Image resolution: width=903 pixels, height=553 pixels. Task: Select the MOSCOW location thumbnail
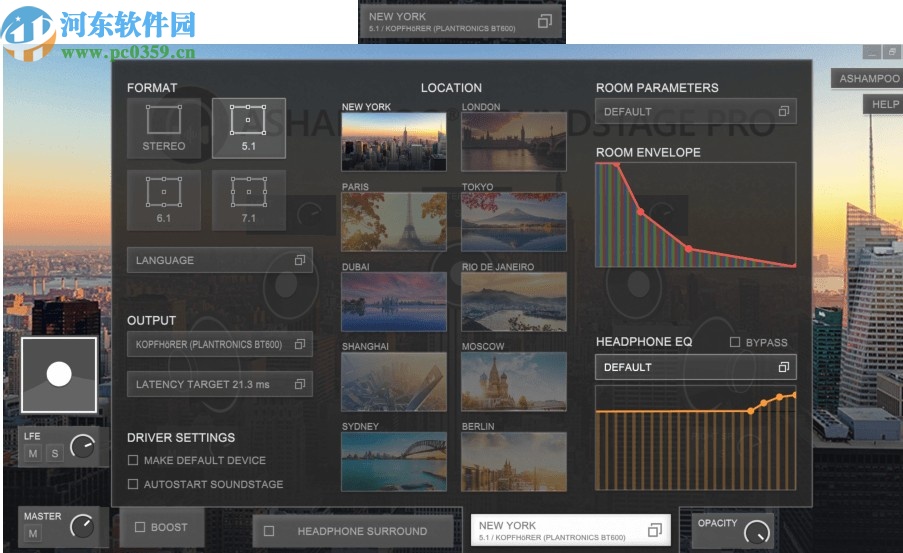click(514, 382)
